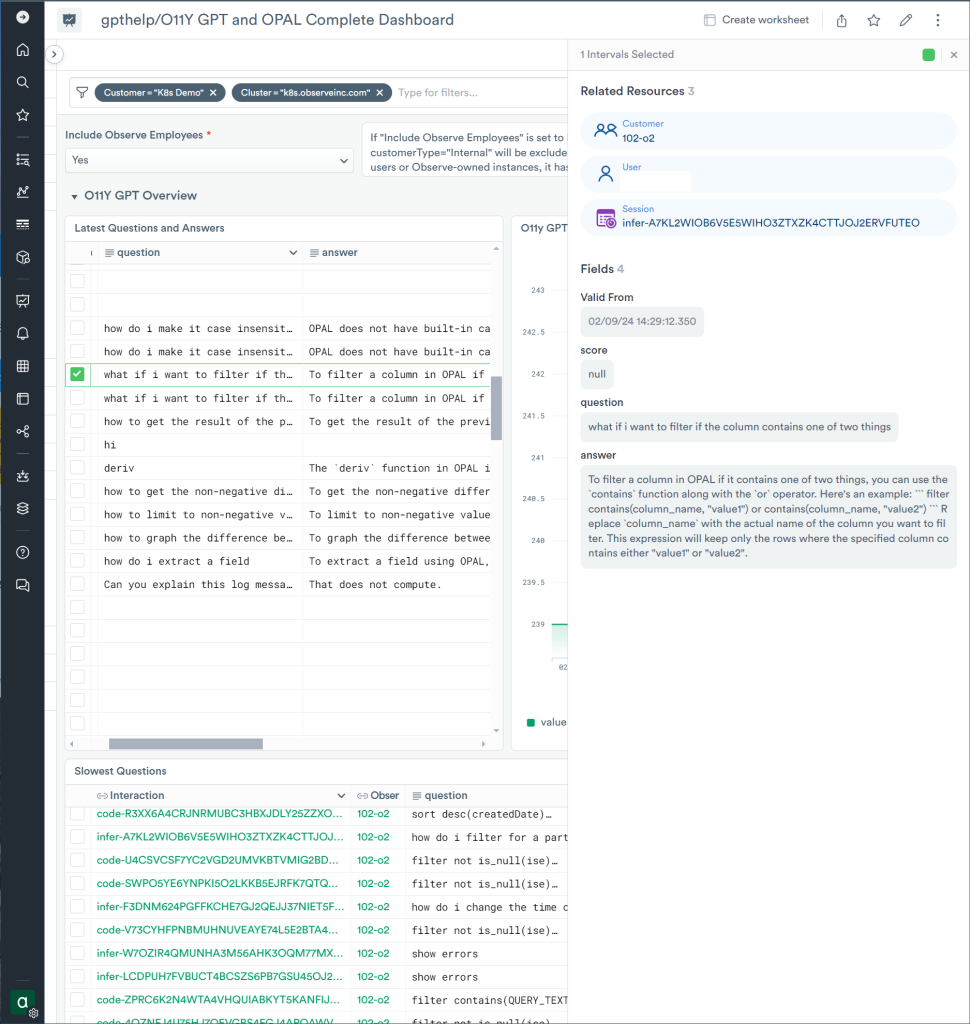970x1024 pixels.
Task: Open the chat bubbles icon in sidebar
Action: (x=23, y=585)
